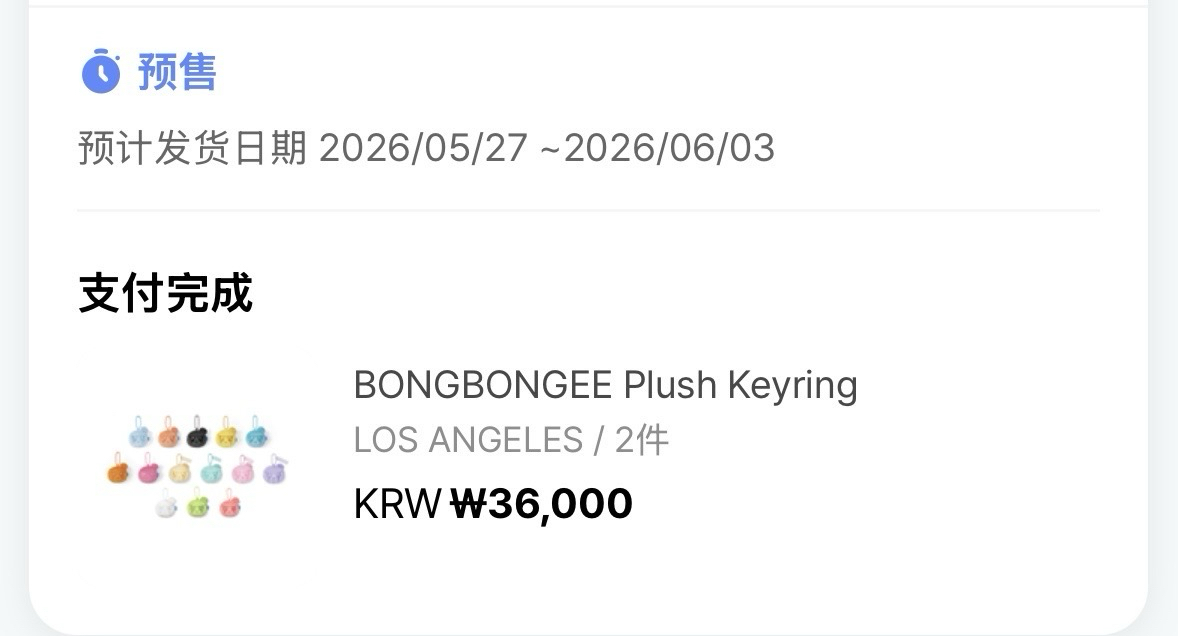1178x636 pixels.
Task: Click the black keyring in product thumbnail
Action: point(197,435)
